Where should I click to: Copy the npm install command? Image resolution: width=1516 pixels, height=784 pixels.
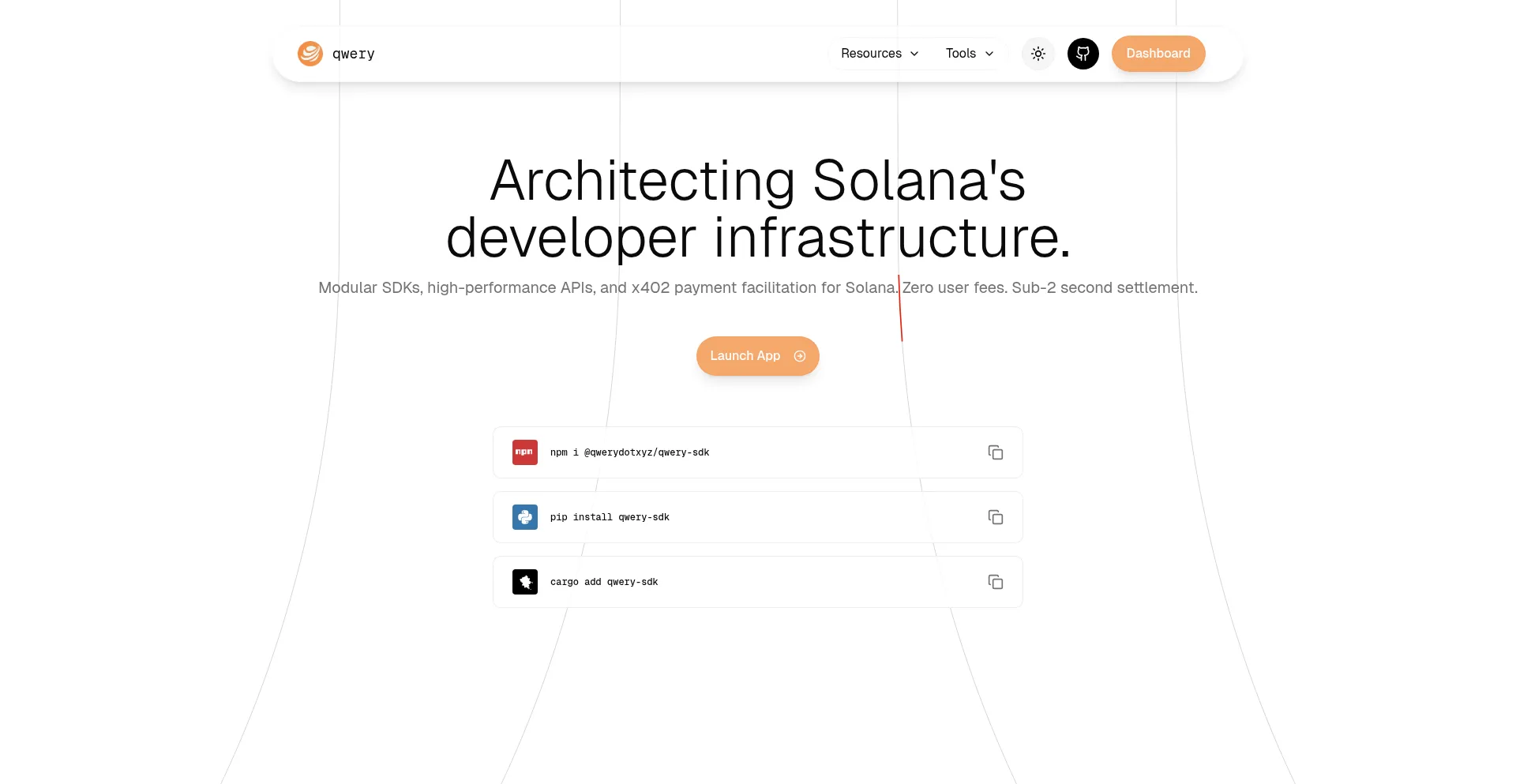(996, 452)
